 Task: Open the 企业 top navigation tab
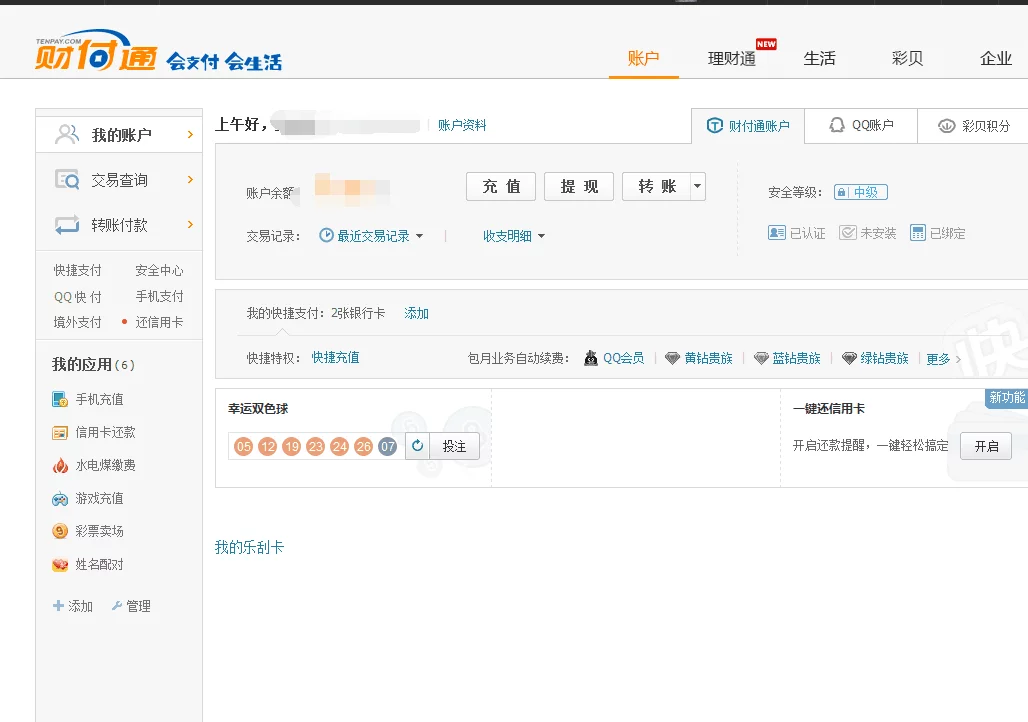click(x=995, y=58)
